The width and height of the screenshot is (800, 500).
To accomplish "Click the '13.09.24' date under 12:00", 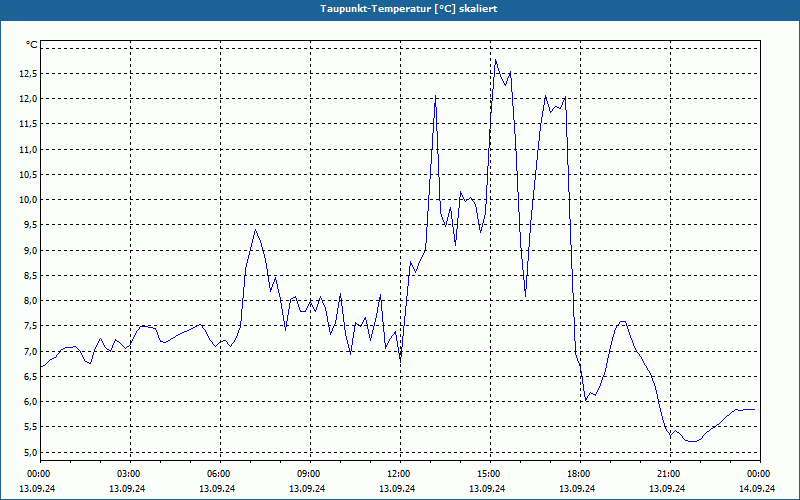I will 397,488.
